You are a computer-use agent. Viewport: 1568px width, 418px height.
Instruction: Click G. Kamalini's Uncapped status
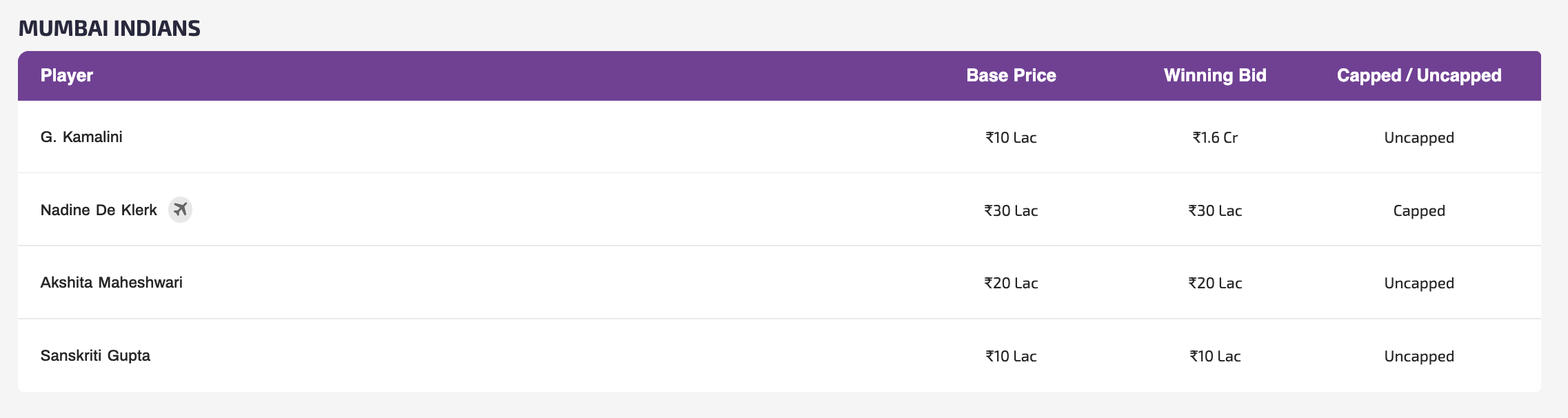pyautogui.click(x=1419, y=137)
